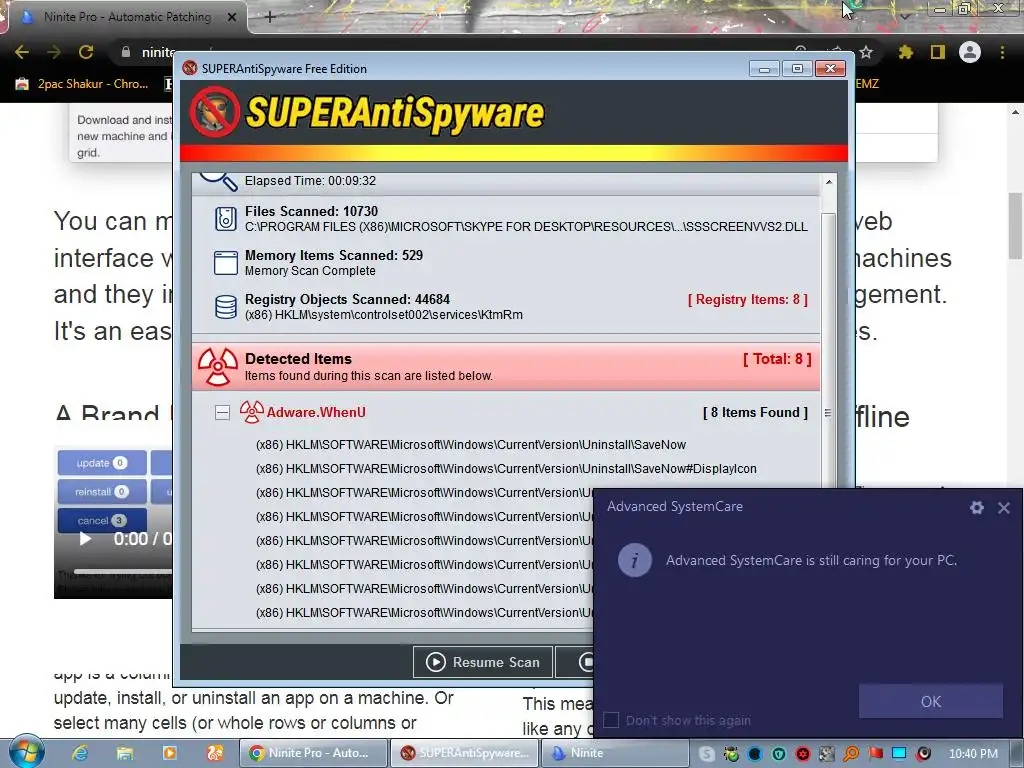
Task: Click the Elapsed Time magnifier icon
Action: (x=219, y=180)
